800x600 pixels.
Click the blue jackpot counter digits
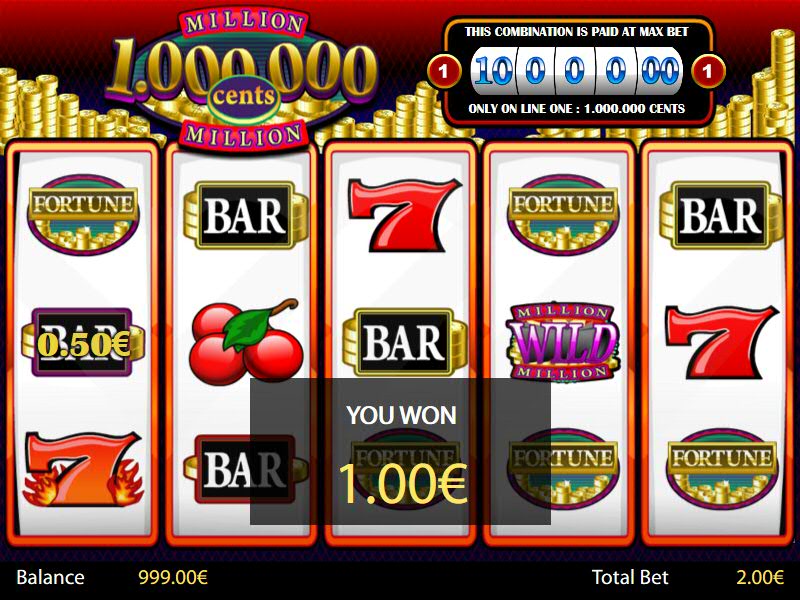coord(577,71)
